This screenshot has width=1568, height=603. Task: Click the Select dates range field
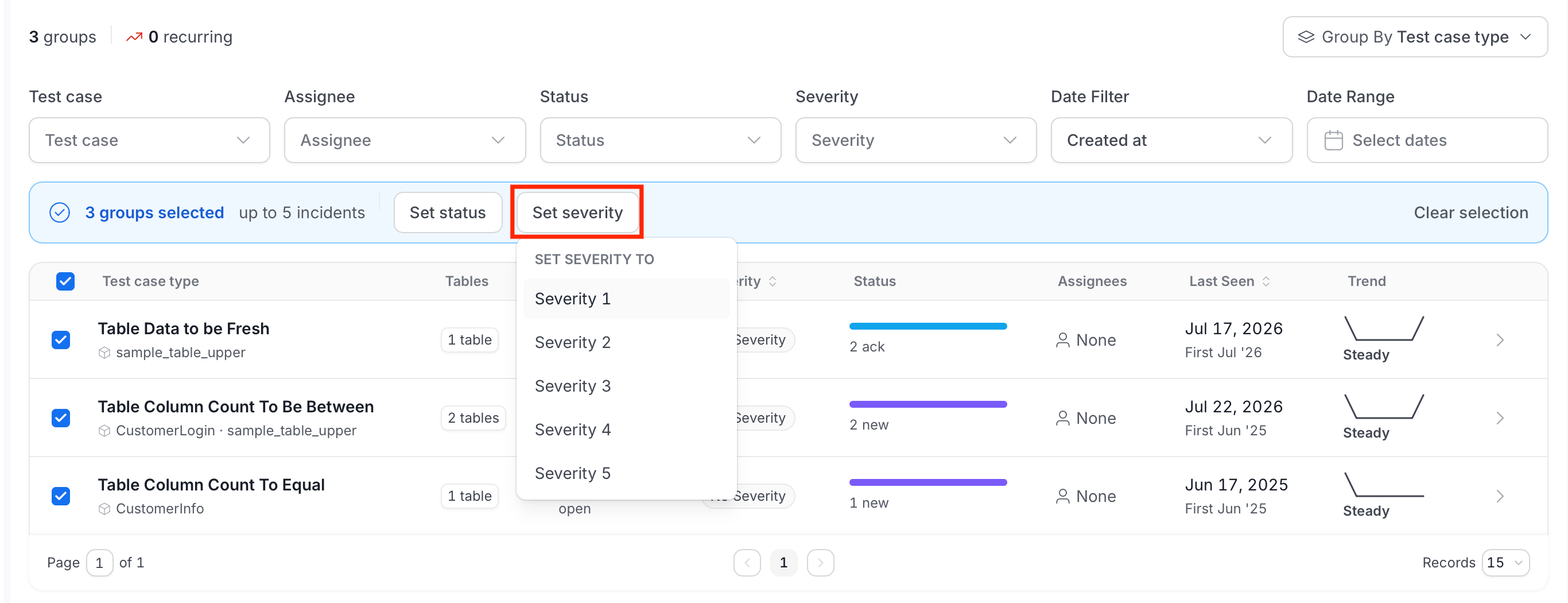(1427, 140)
